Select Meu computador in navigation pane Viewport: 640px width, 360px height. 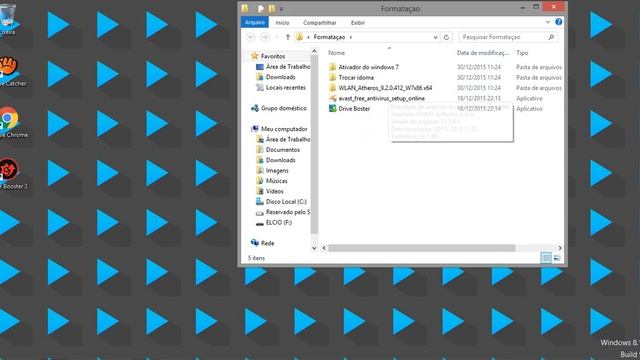[x=284, y=129]
